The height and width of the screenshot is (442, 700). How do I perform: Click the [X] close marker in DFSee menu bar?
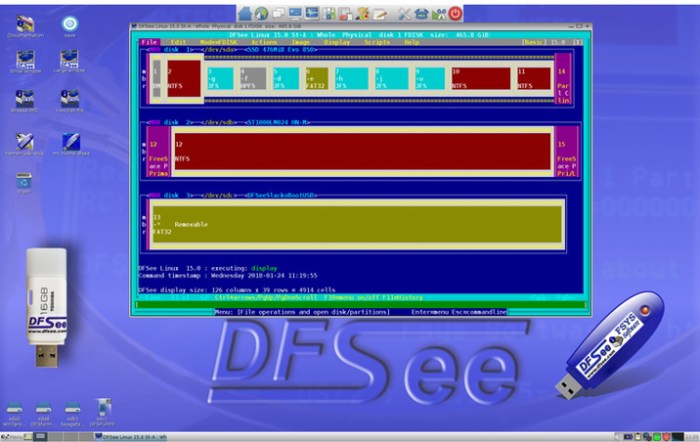tap(577, 42)
